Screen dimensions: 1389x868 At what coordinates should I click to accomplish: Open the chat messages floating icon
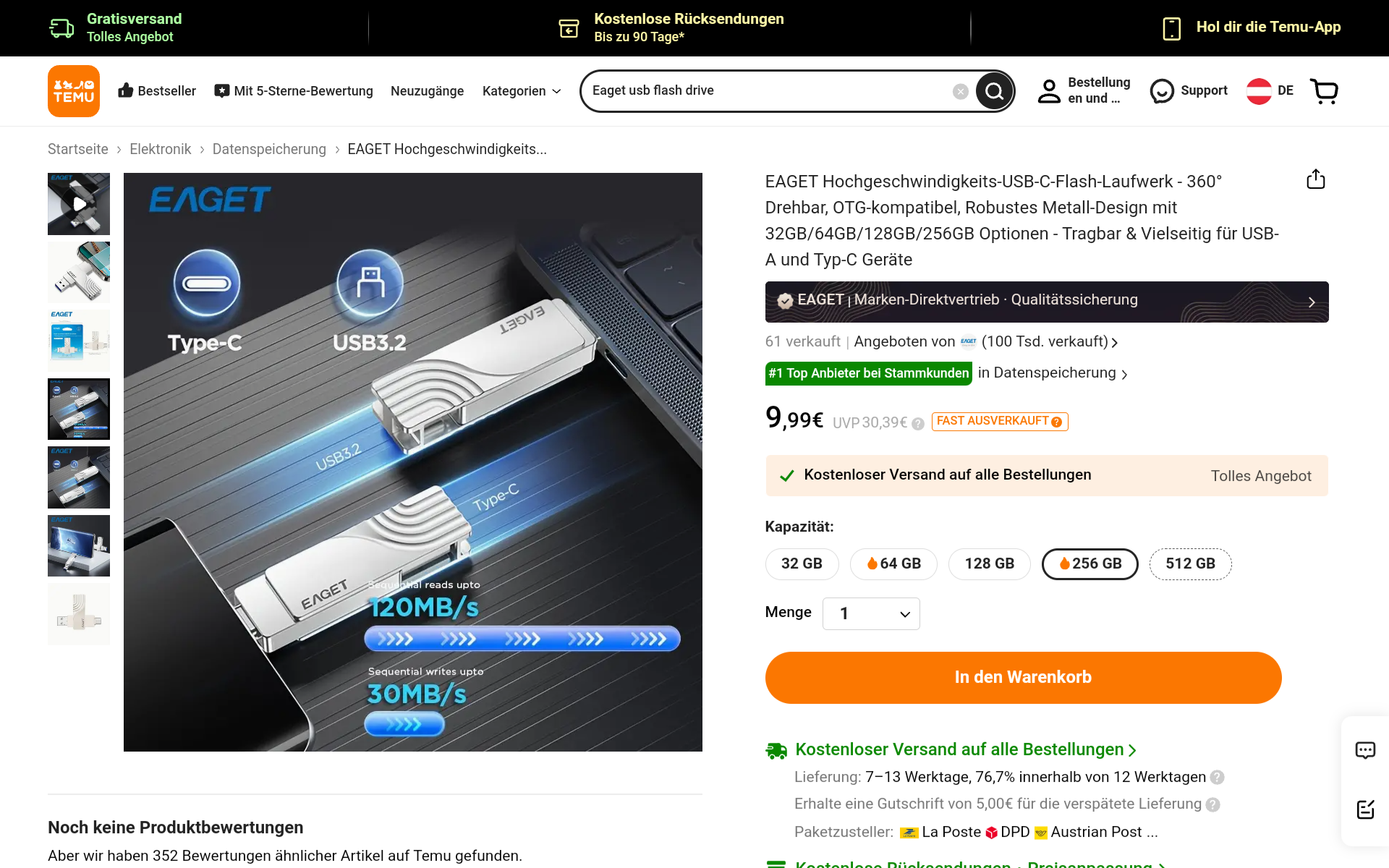(1365, 750)
